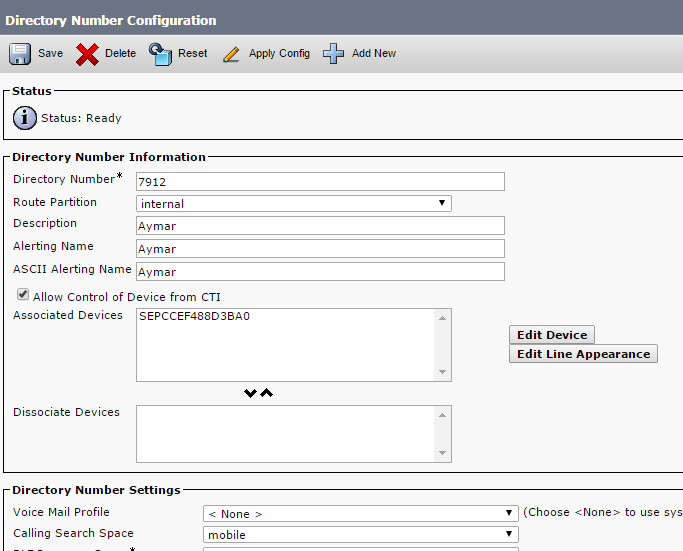The width and height of the screenshot is (683, 551).
Task: Click the Alerting Name input field
Action: 320,249
